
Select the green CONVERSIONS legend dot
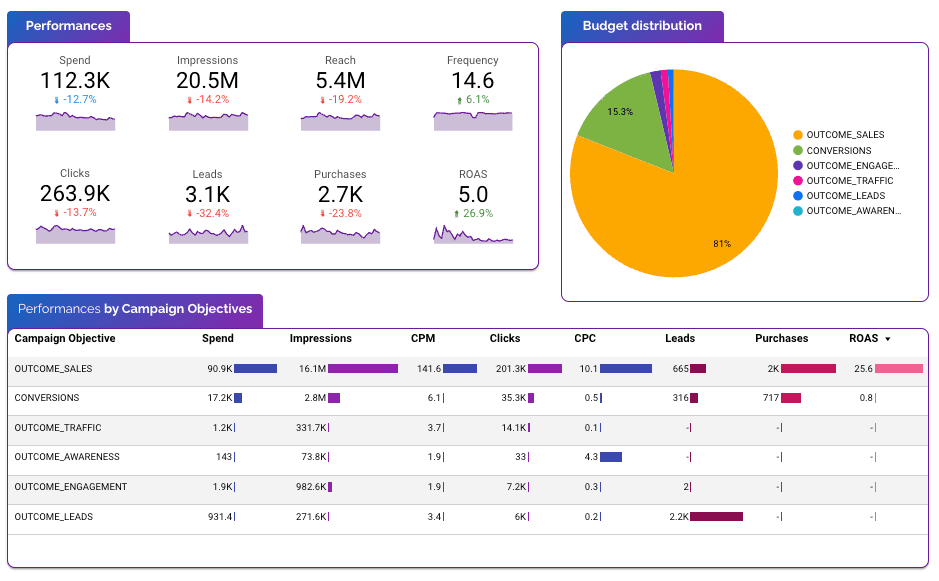click(798, 150)
